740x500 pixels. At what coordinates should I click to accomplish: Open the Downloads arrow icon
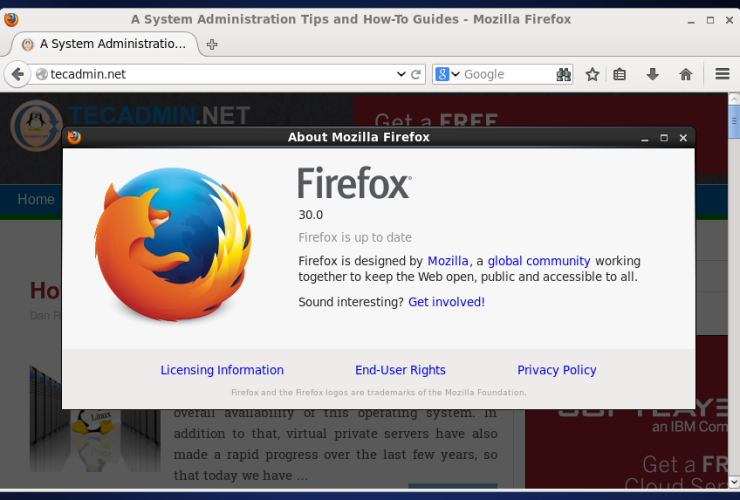[x=652, y=74]
